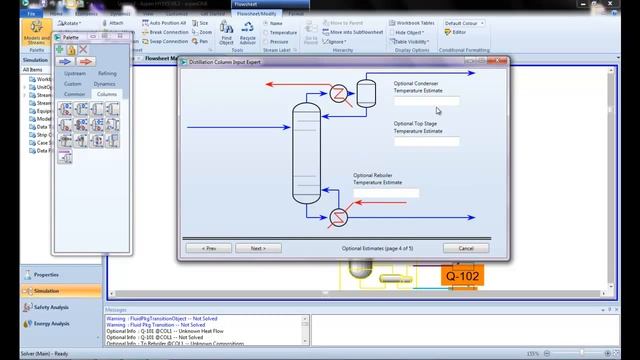Click the Size tool in ribbon
The height and width of the screenshot is (360, 640).
pyautogui.click(x=200, y=23)
